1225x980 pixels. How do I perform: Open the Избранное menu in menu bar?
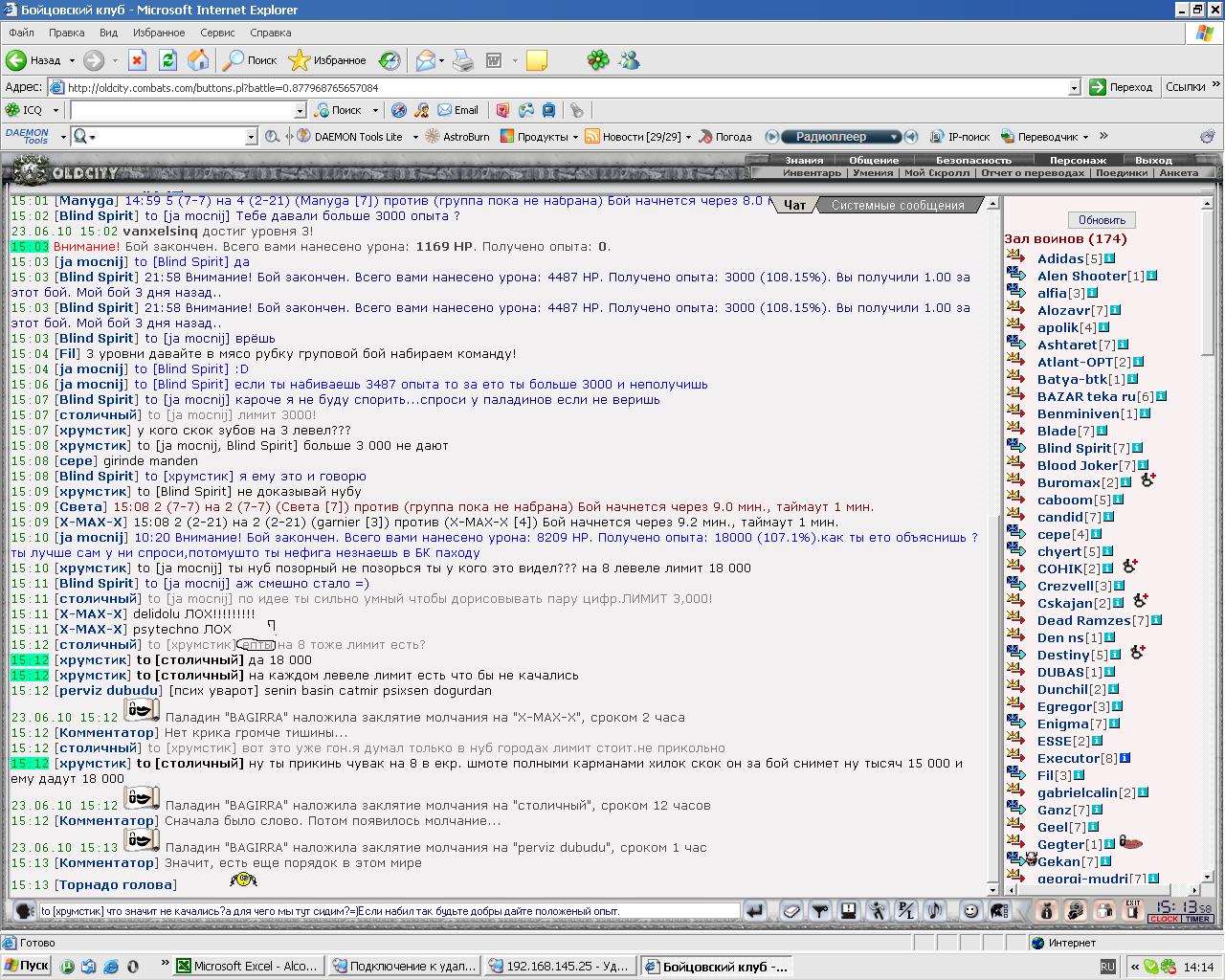coord(159,33)
